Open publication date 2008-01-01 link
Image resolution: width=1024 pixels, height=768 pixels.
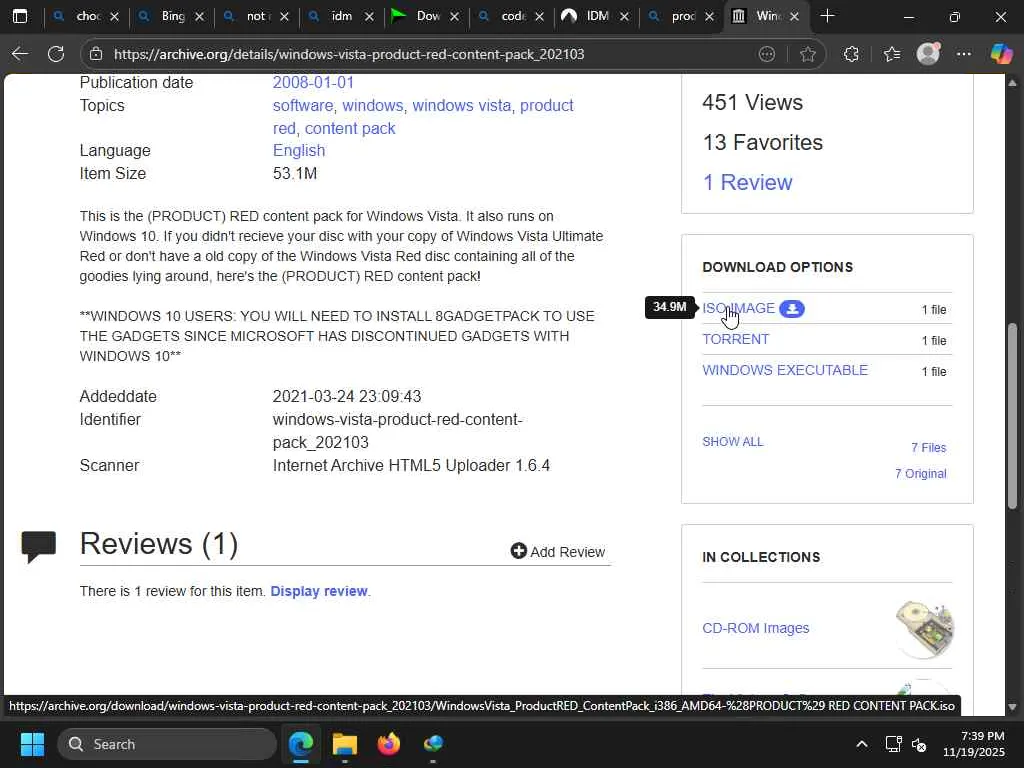click(313, 82)
